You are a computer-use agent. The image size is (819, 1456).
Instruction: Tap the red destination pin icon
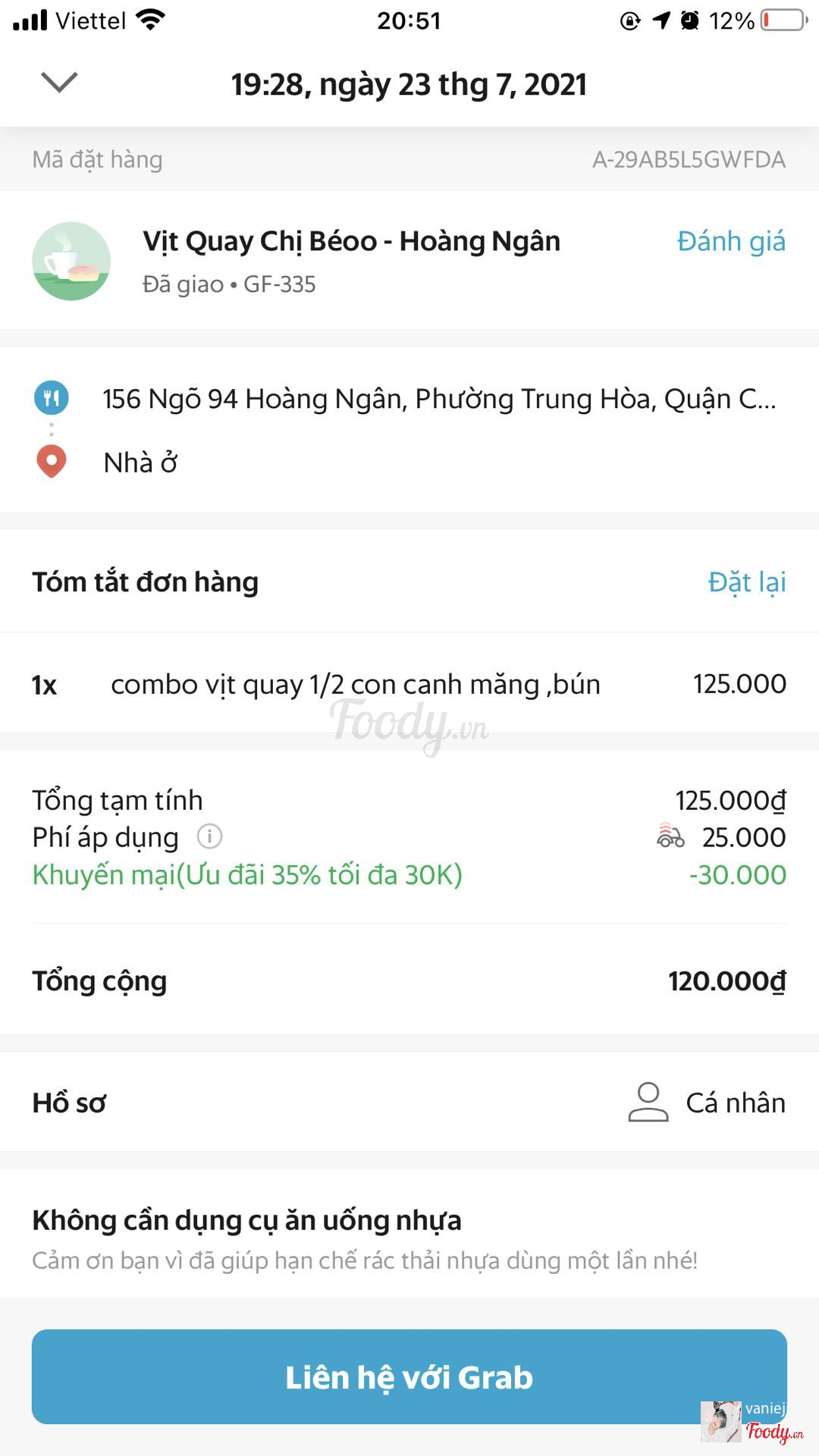52,461
